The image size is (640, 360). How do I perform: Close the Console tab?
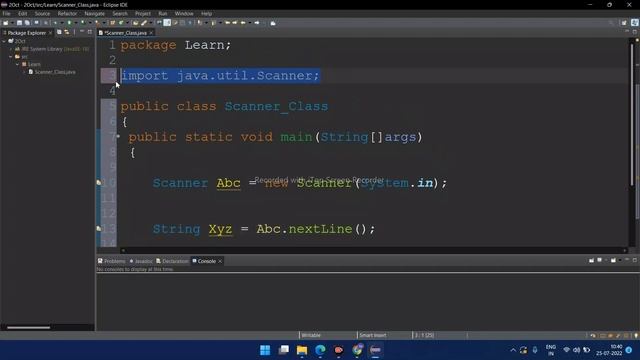tap(220, 261)
